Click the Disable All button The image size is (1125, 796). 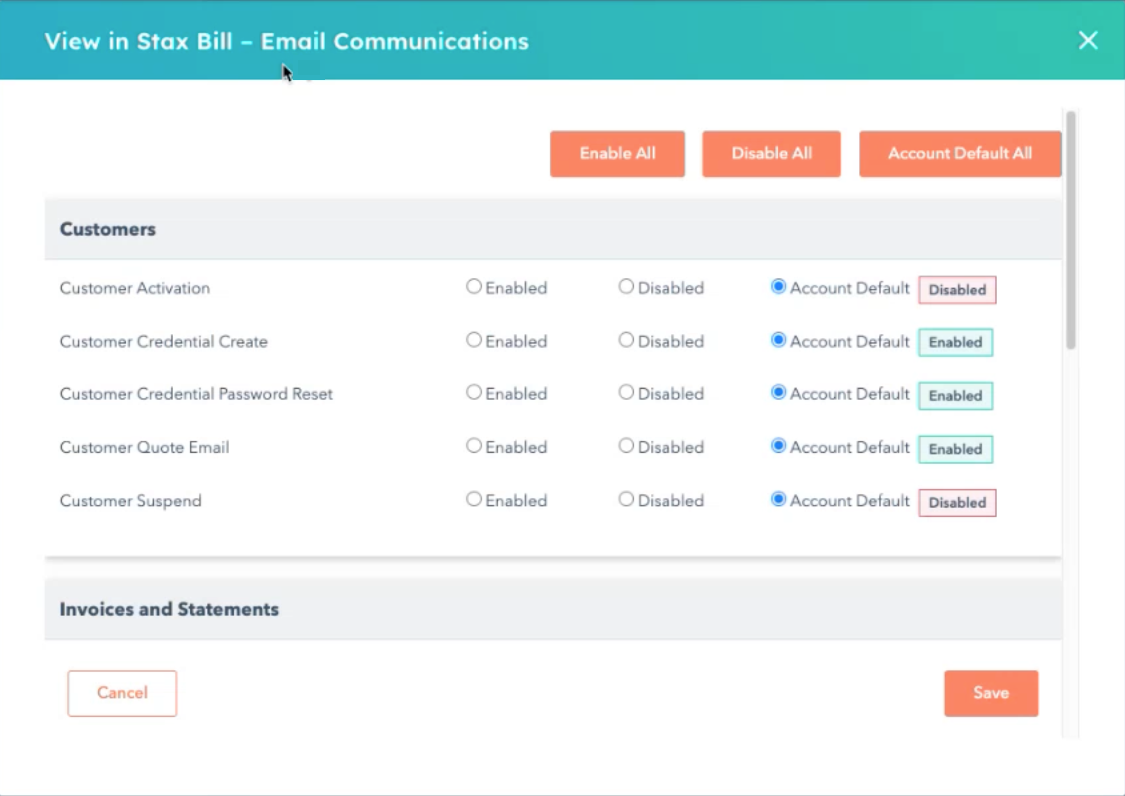point(771,154)
